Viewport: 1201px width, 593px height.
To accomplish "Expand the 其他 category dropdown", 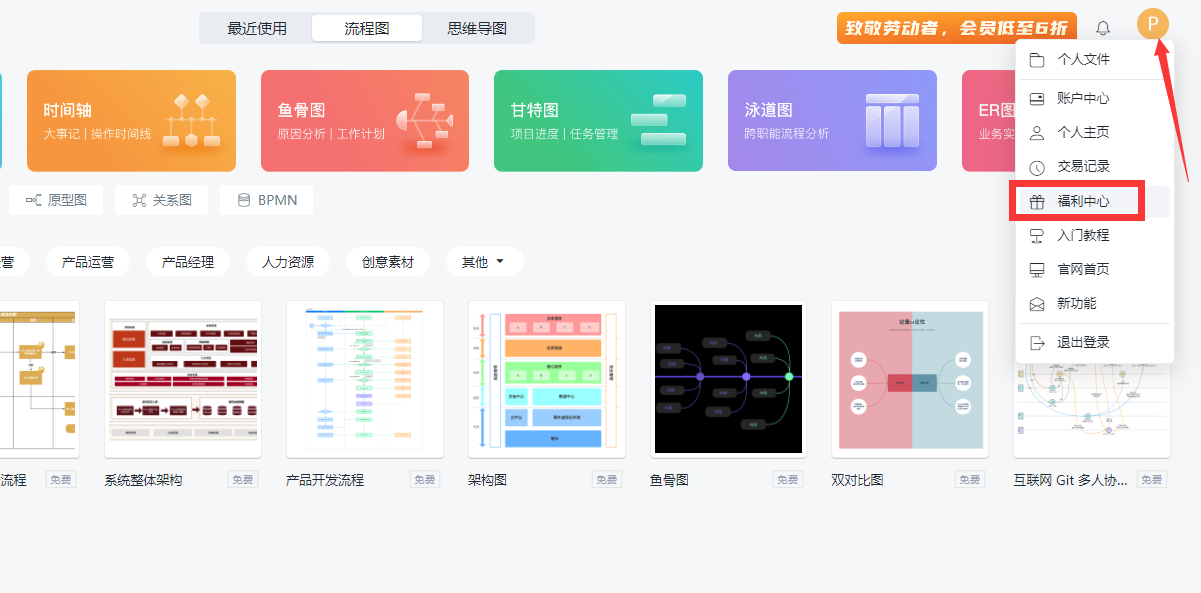I will [x=484, y=262].
